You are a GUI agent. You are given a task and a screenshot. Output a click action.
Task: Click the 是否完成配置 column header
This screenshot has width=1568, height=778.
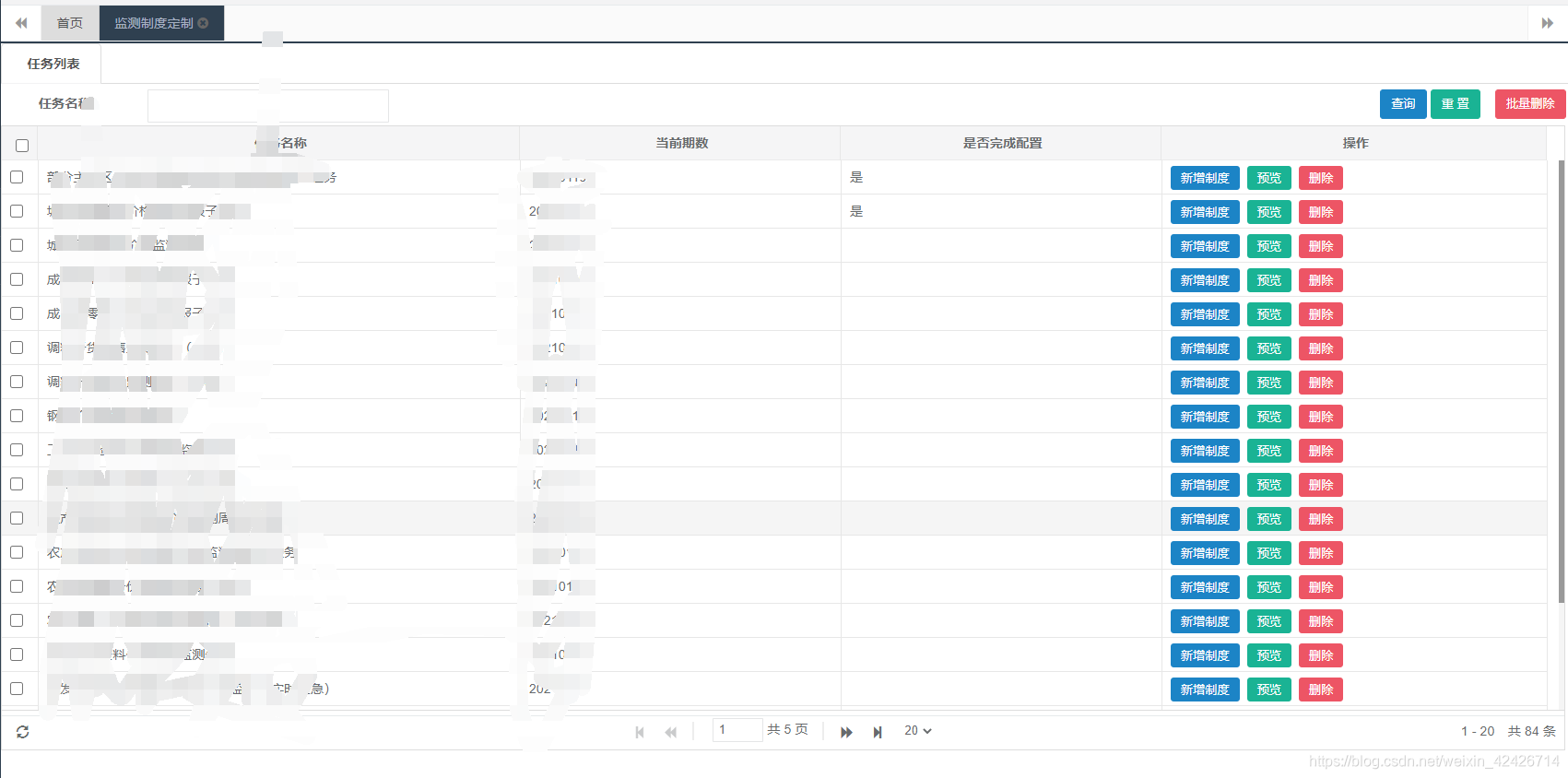[1002, 143]
